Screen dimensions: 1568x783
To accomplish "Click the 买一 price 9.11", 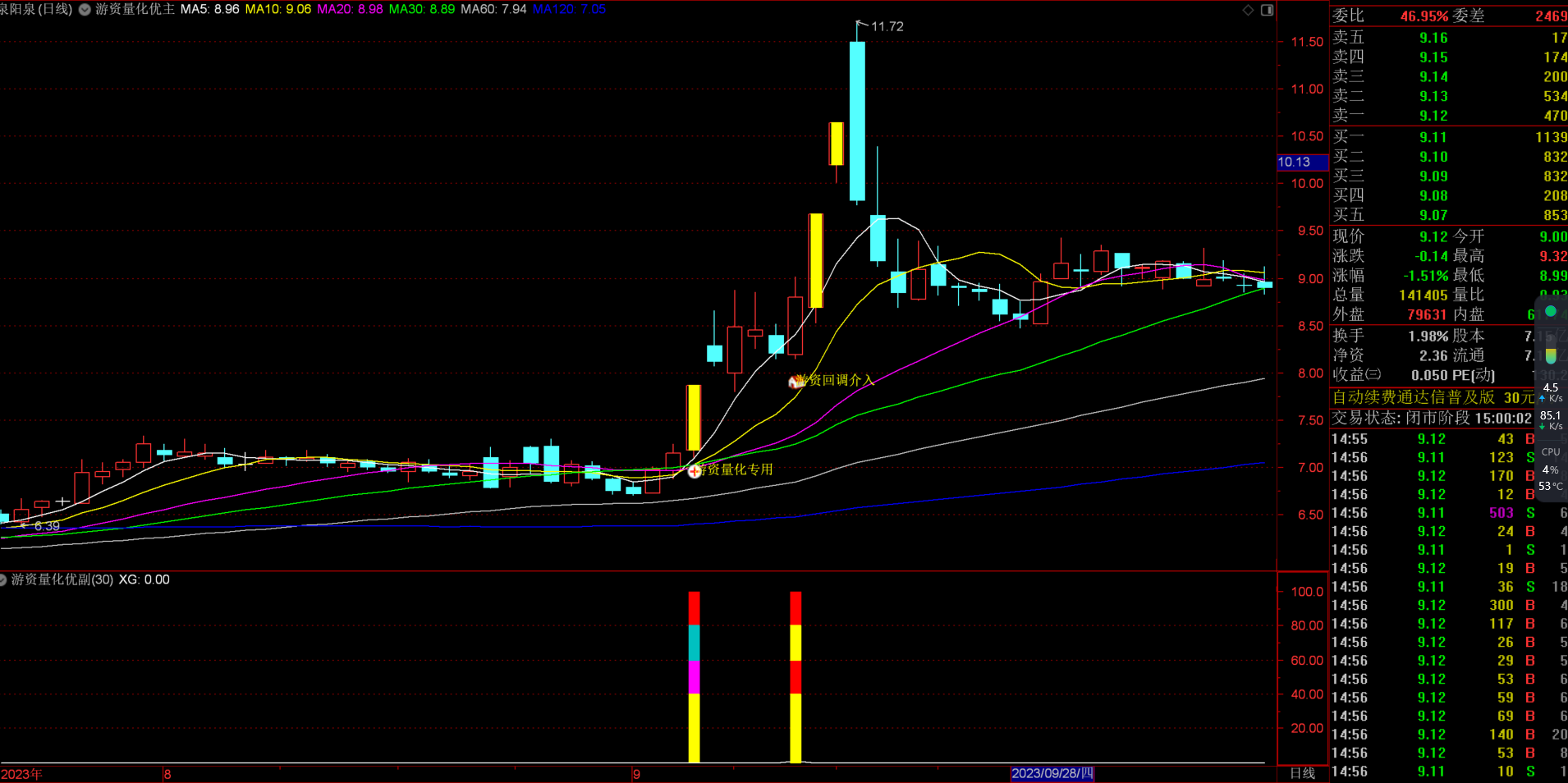I will point(1433,138).
